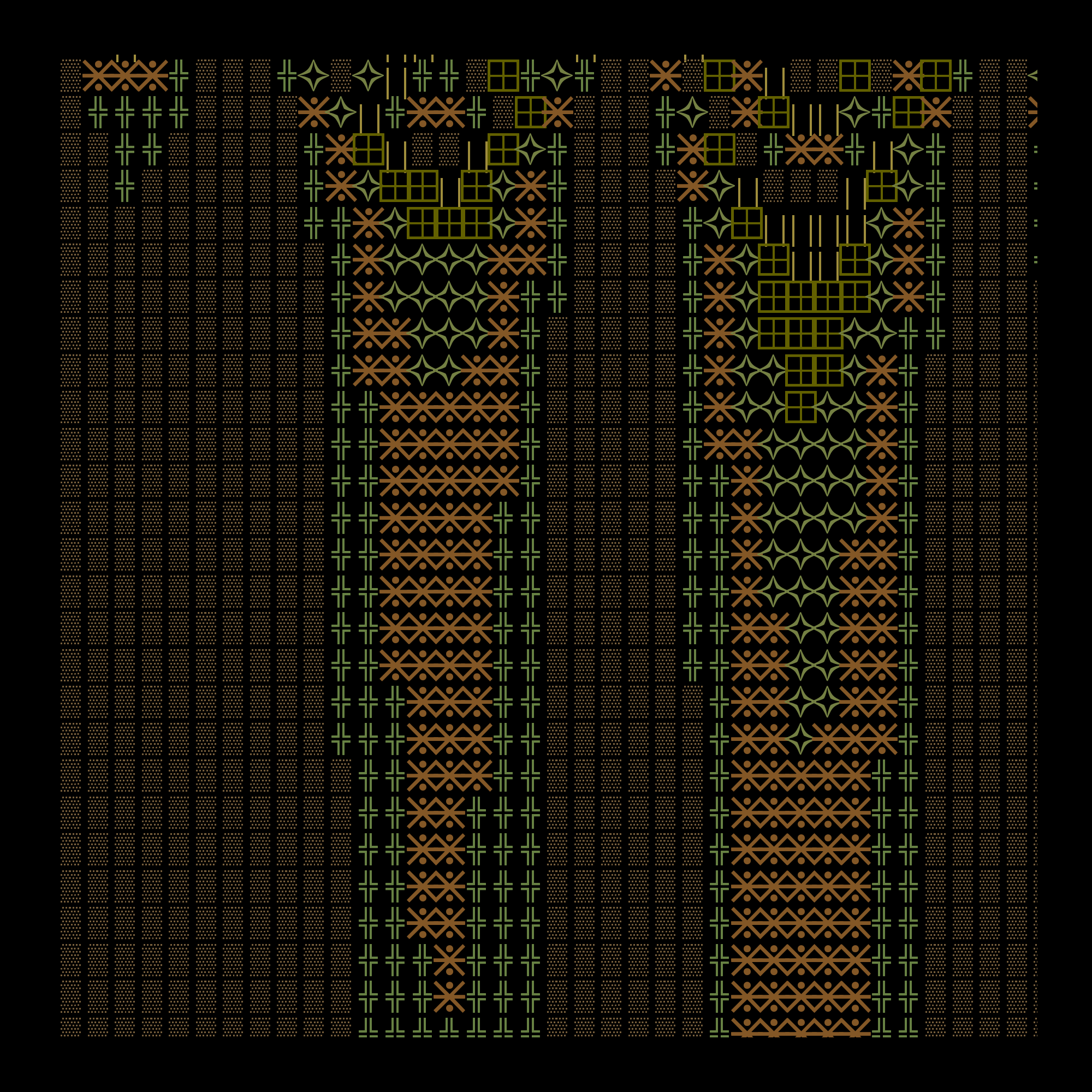
Task: Click the dotted tile in the top-left corner
Action: [70, 75]
